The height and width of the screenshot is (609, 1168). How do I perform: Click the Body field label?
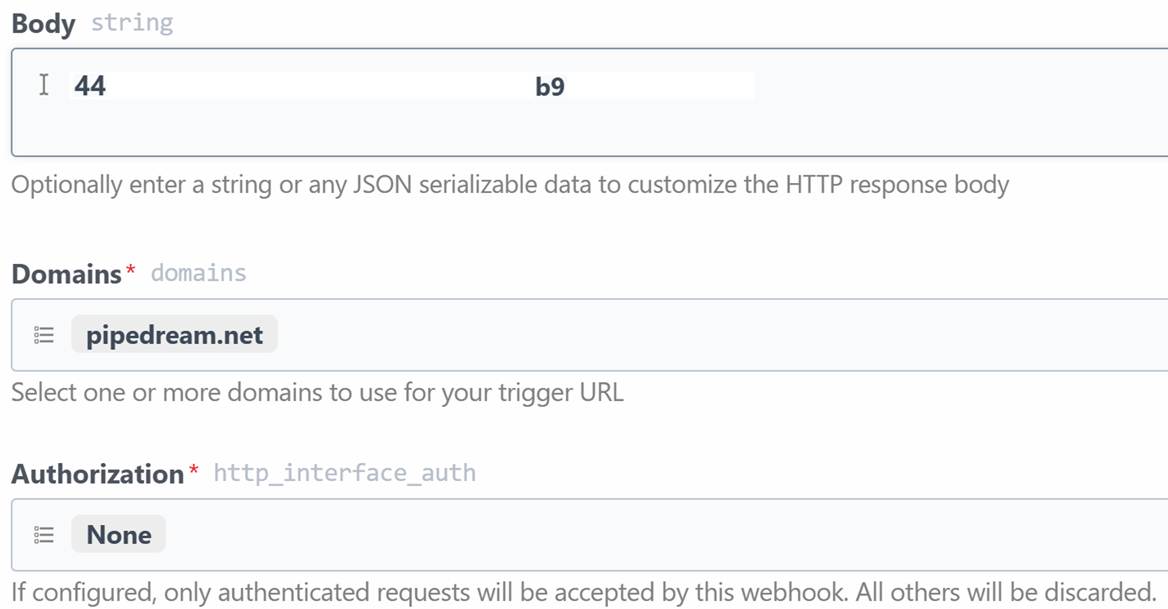click(43, 24)
